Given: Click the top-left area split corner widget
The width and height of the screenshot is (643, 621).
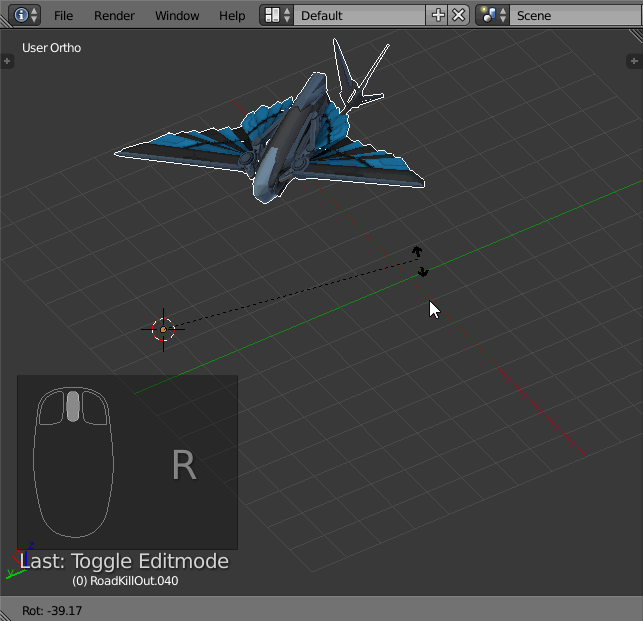Looking at the screenshot, I should tap(6, 21).
